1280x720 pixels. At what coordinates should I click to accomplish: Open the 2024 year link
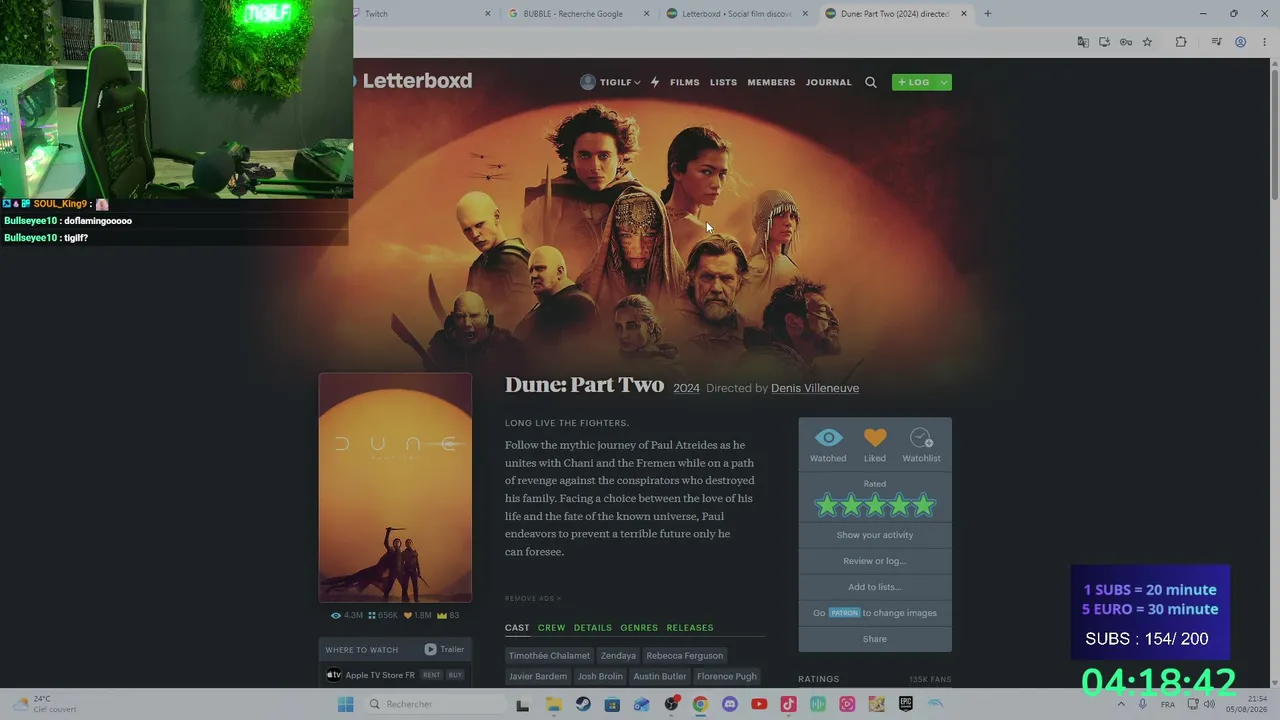pyautogui.click(x=686, y=388)
